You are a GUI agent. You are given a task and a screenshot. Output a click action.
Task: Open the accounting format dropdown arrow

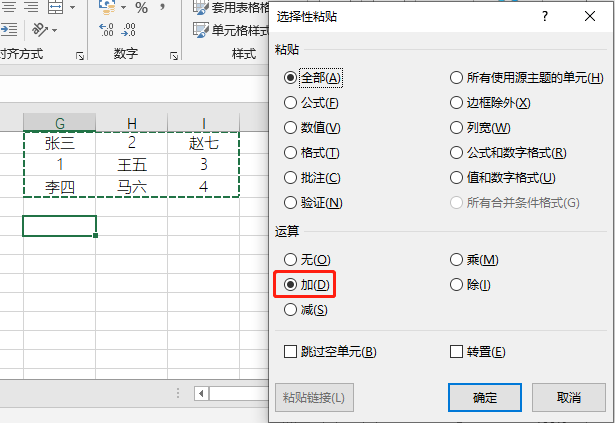(124, 7)
